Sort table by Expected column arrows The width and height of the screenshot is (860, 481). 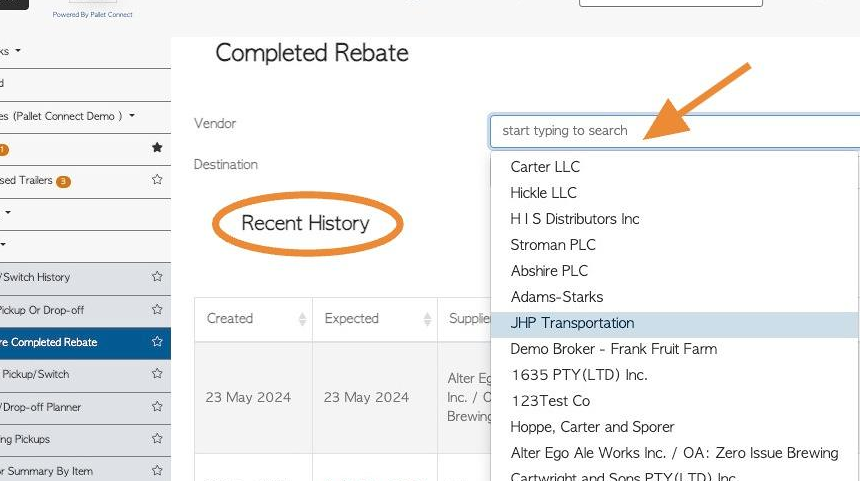[x=427, y=319]
